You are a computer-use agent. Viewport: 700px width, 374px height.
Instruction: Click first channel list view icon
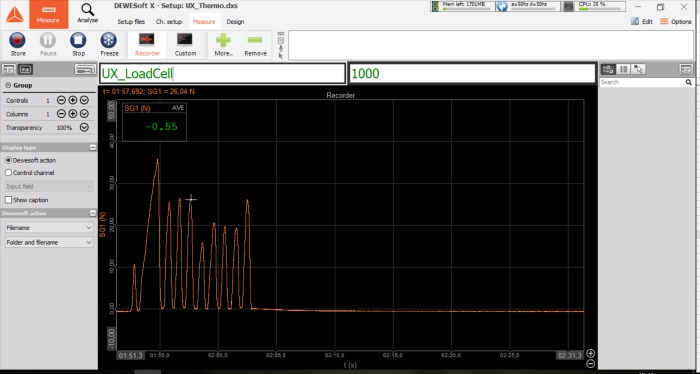608,69
